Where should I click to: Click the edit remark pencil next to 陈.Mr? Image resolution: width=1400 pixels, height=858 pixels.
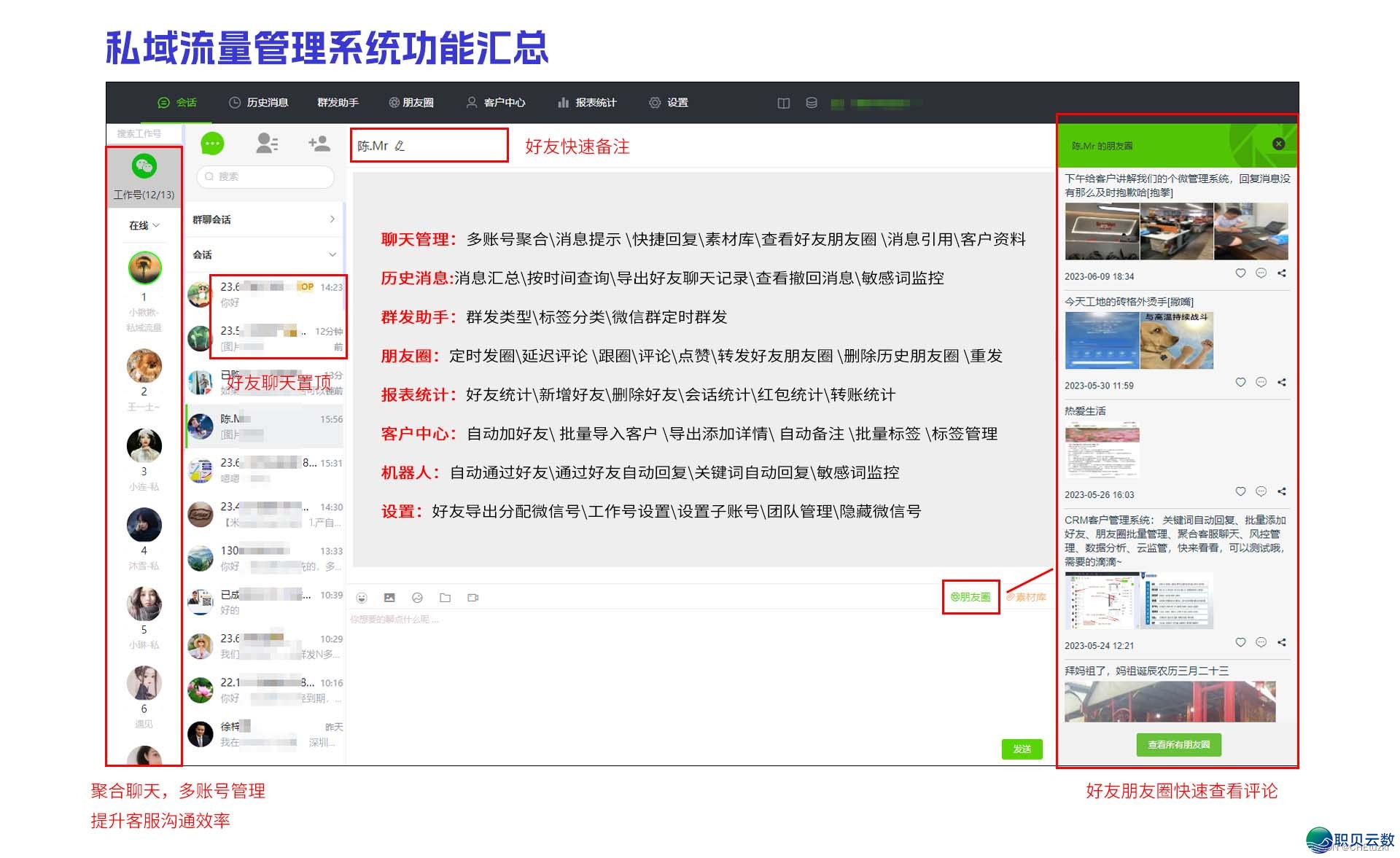400,146
